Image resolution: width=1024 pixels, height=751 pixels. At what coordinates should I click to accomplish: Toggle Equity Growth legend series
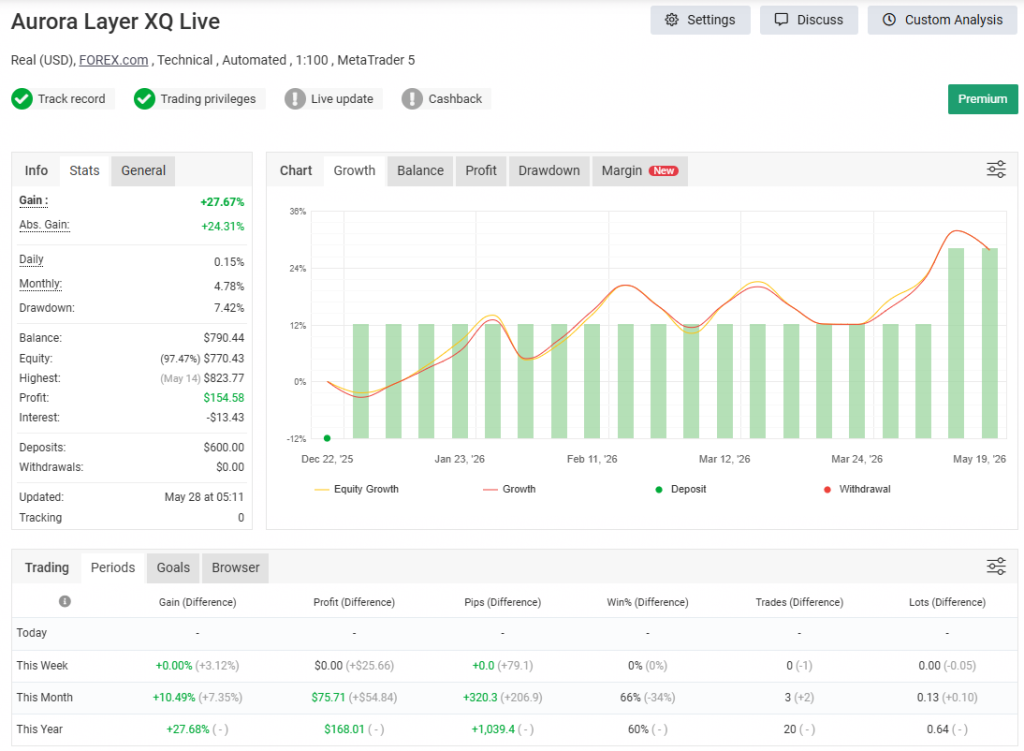357,489
